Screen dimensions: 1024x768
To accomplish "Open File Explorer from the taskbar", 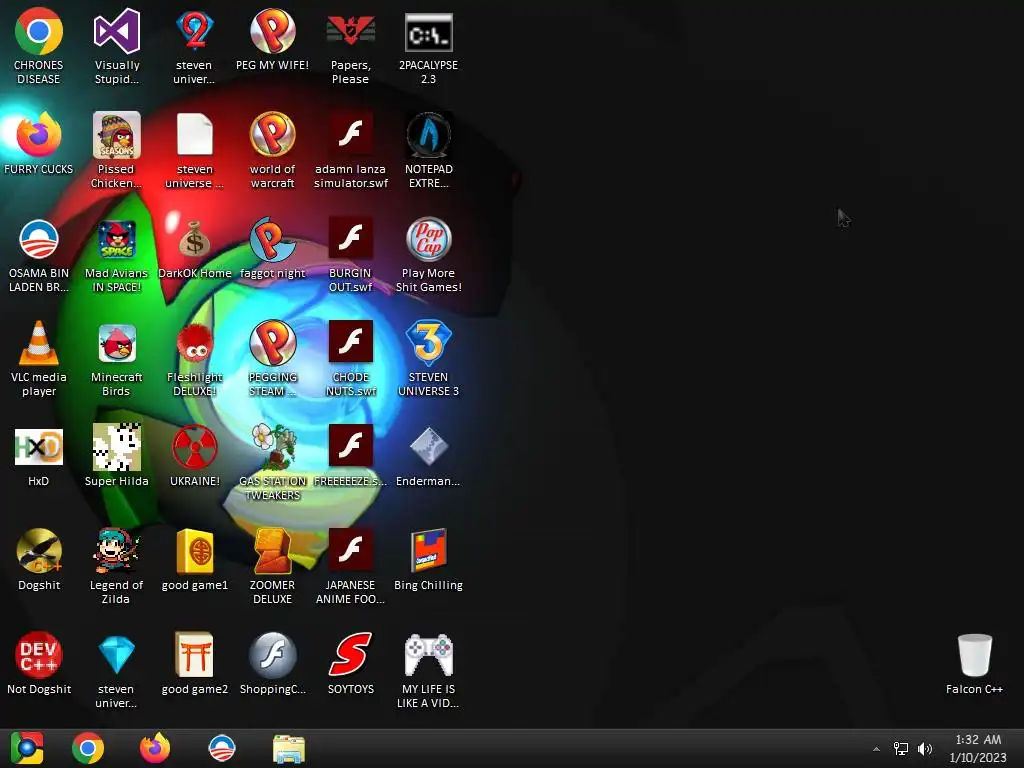I will pos(289,748).
